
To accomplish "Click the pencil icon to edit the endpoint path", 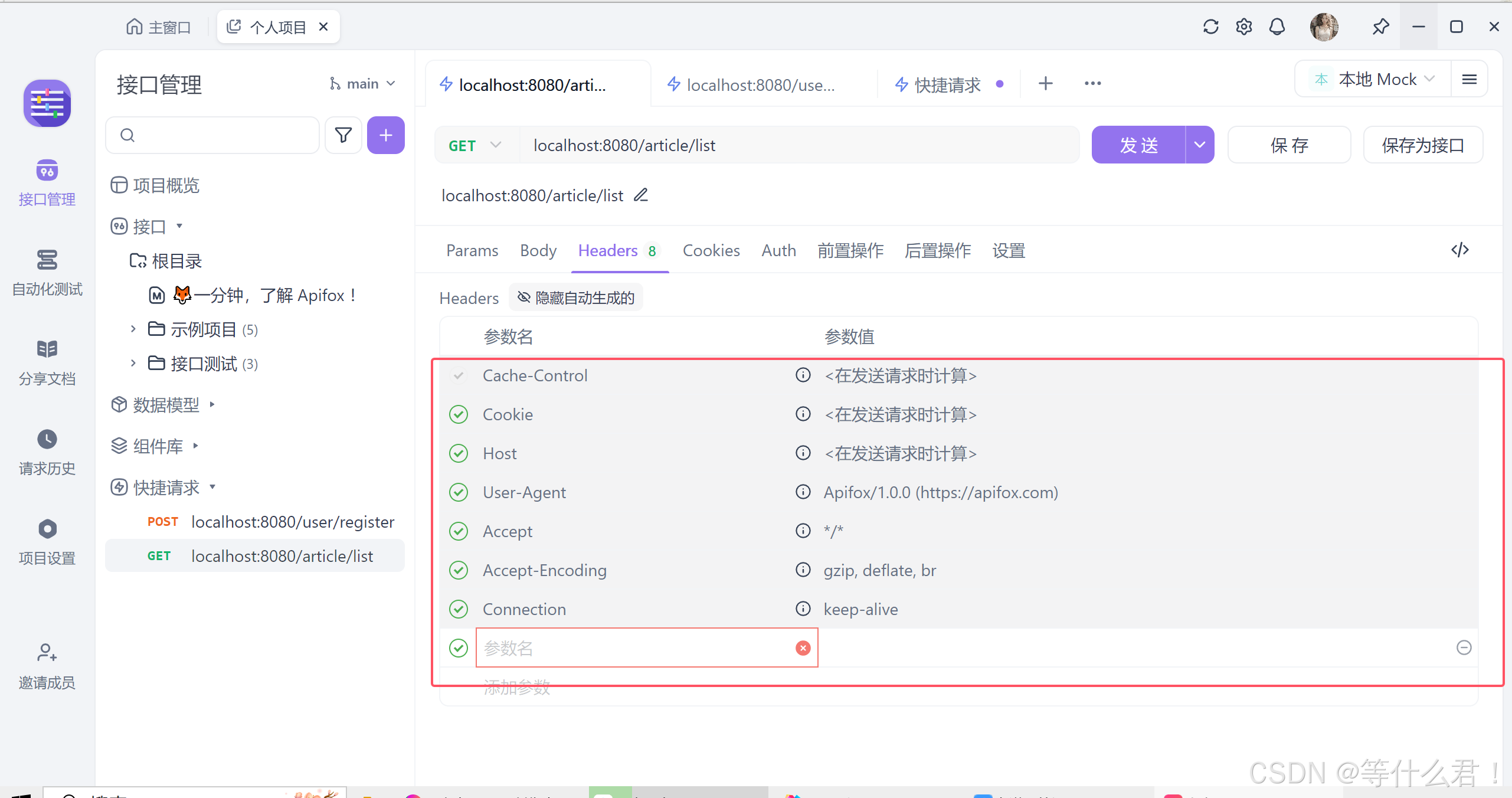I will (x=641, y=195).
